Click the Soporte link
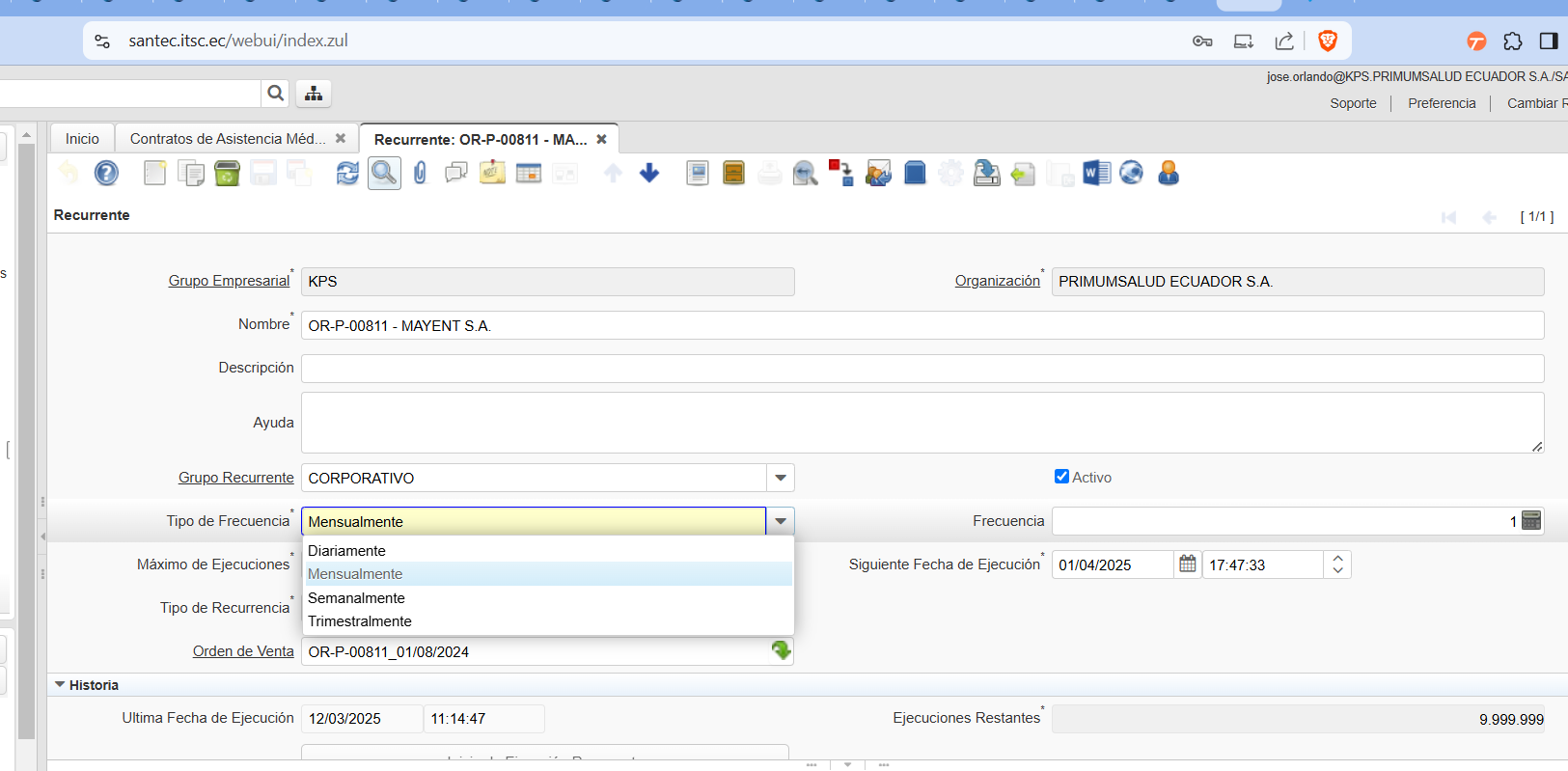This screenshot has height=771, width=1568. coord(1353,103)
